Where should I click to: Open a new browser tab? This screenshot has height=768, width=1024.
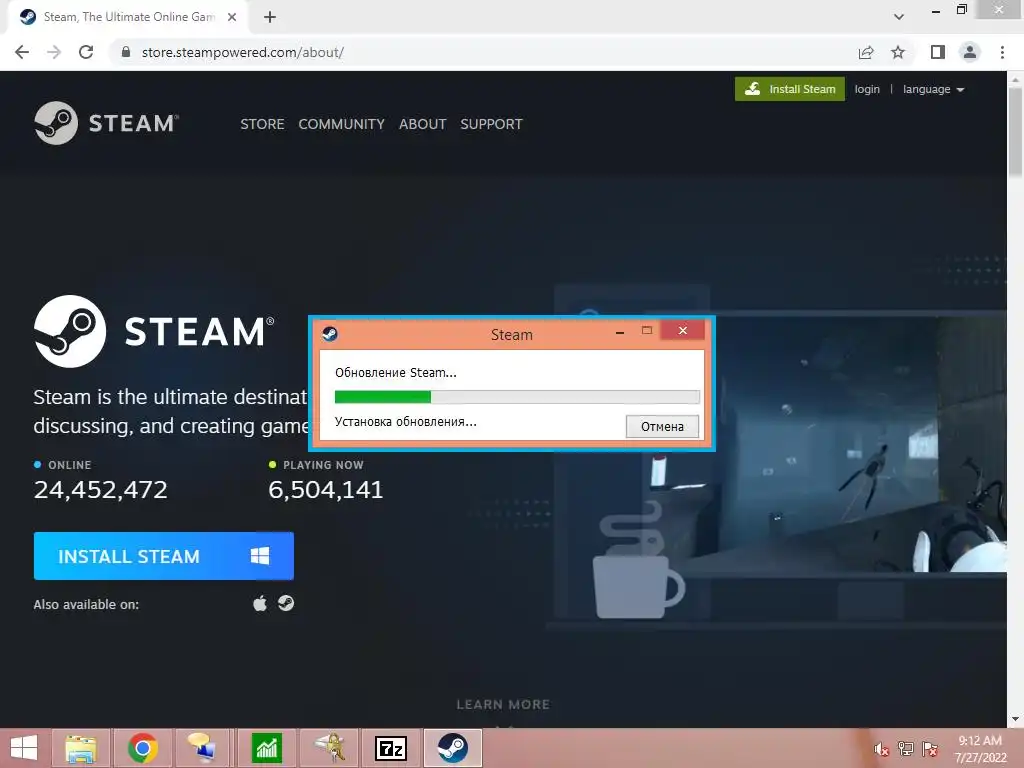click(x=270, y=18)
